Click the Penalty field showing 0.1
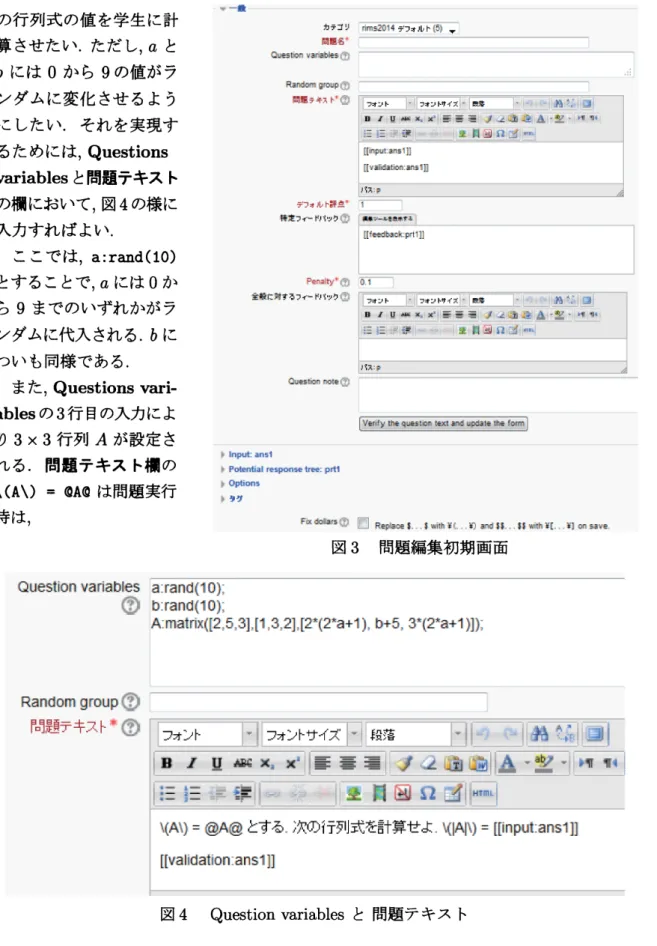 376,282
